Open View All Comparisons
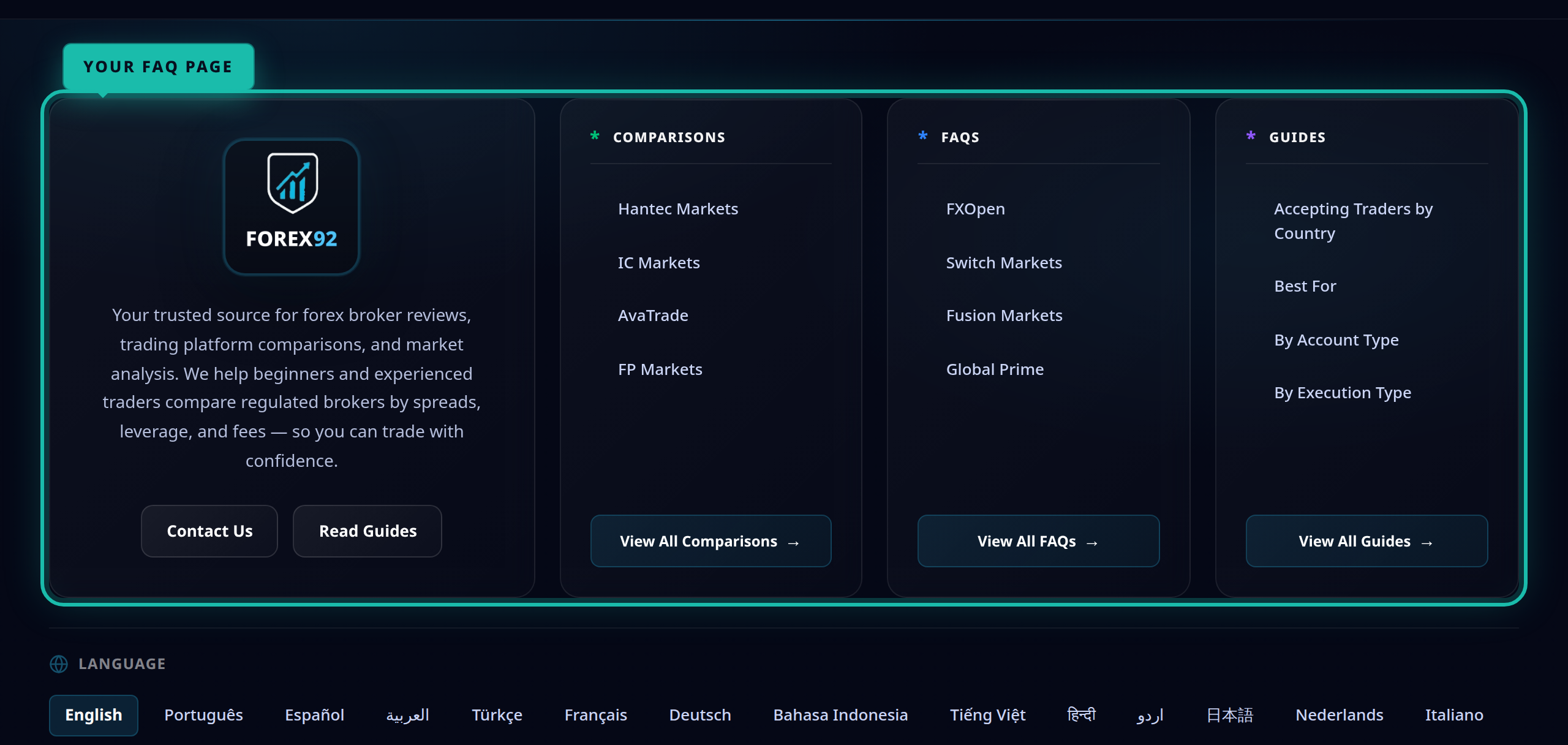The image size is (1568, 745). [x=710, y=542]
